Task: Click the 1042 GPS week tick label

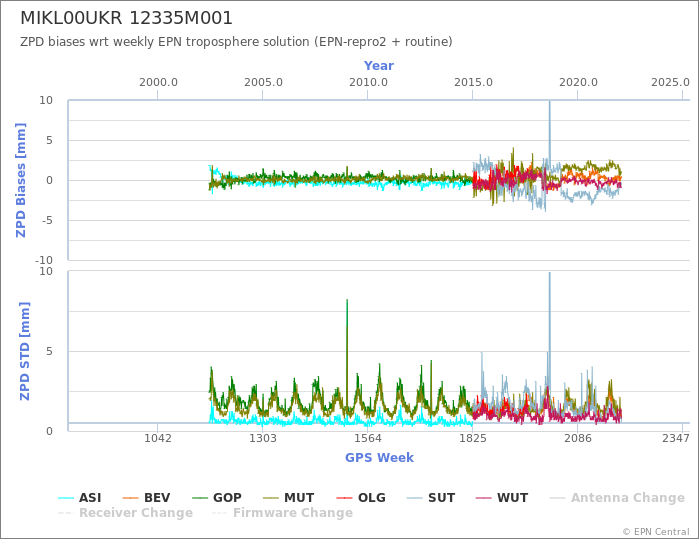Action: 158,438
